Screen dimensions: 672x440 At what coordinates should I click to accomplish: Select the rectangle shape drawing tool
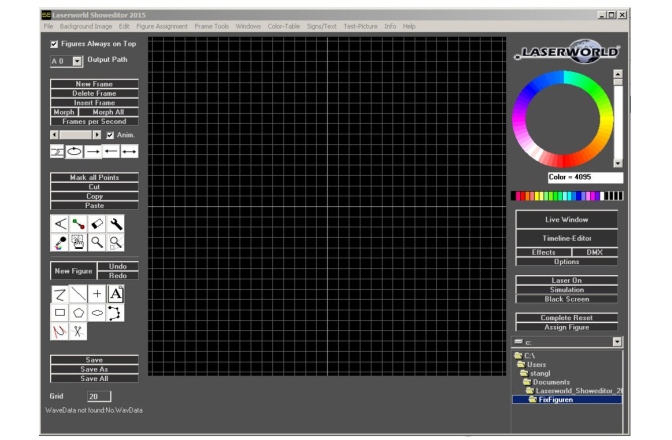[60, 313]
